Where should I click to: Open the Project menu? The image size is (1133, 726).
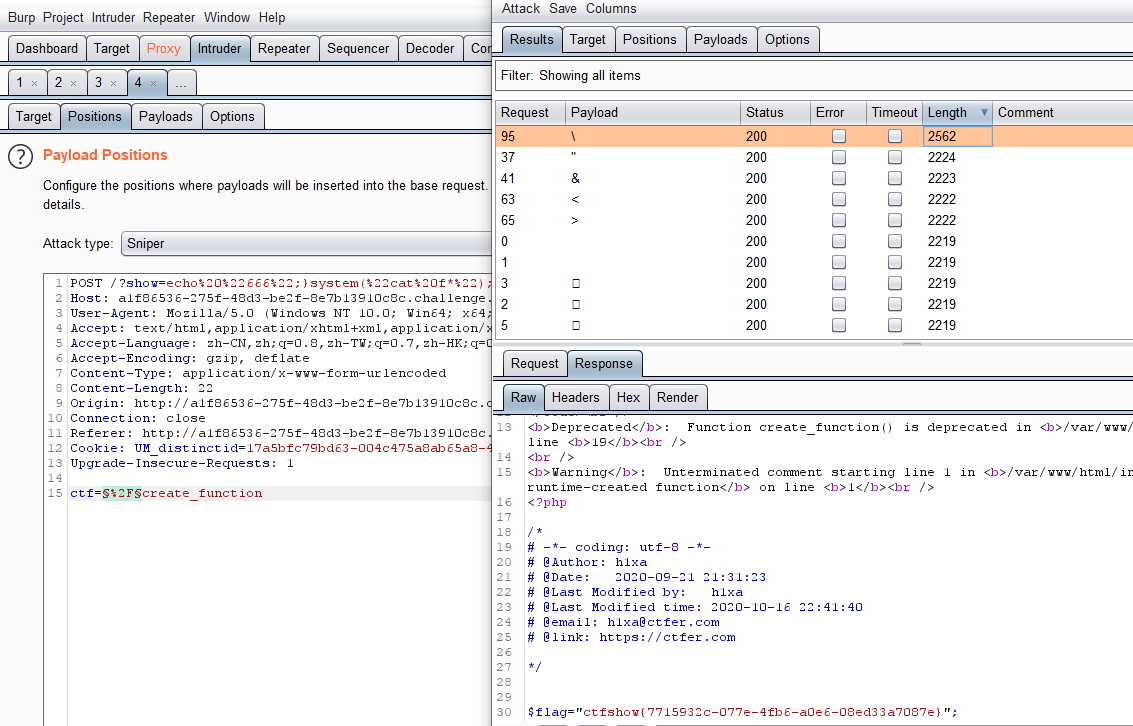(x=63, y=17)
